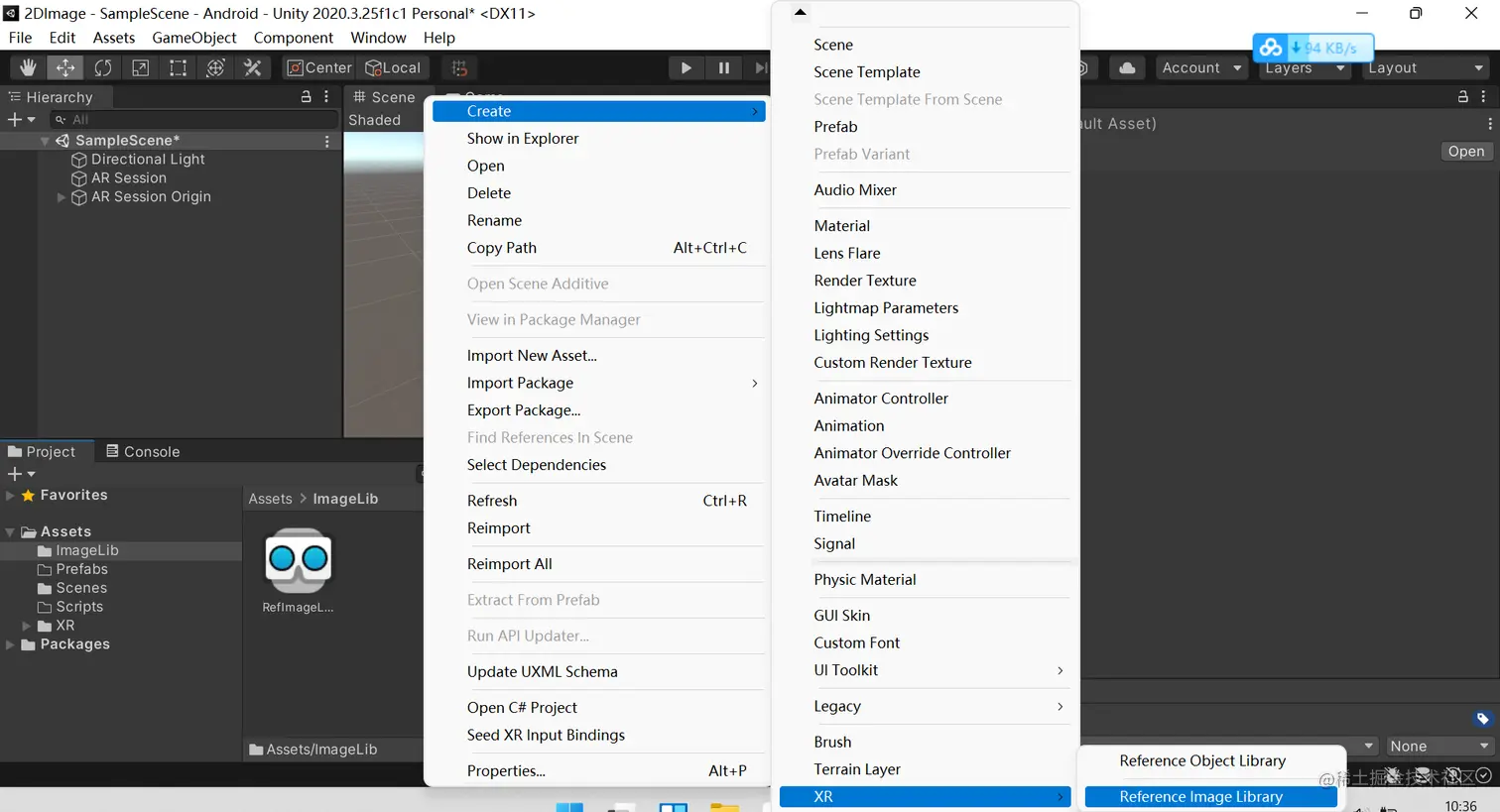The width and height of the screenshot is (1500, 812).
Task: Focus the Hierarchy search field
Action: (x=193, y=119)
